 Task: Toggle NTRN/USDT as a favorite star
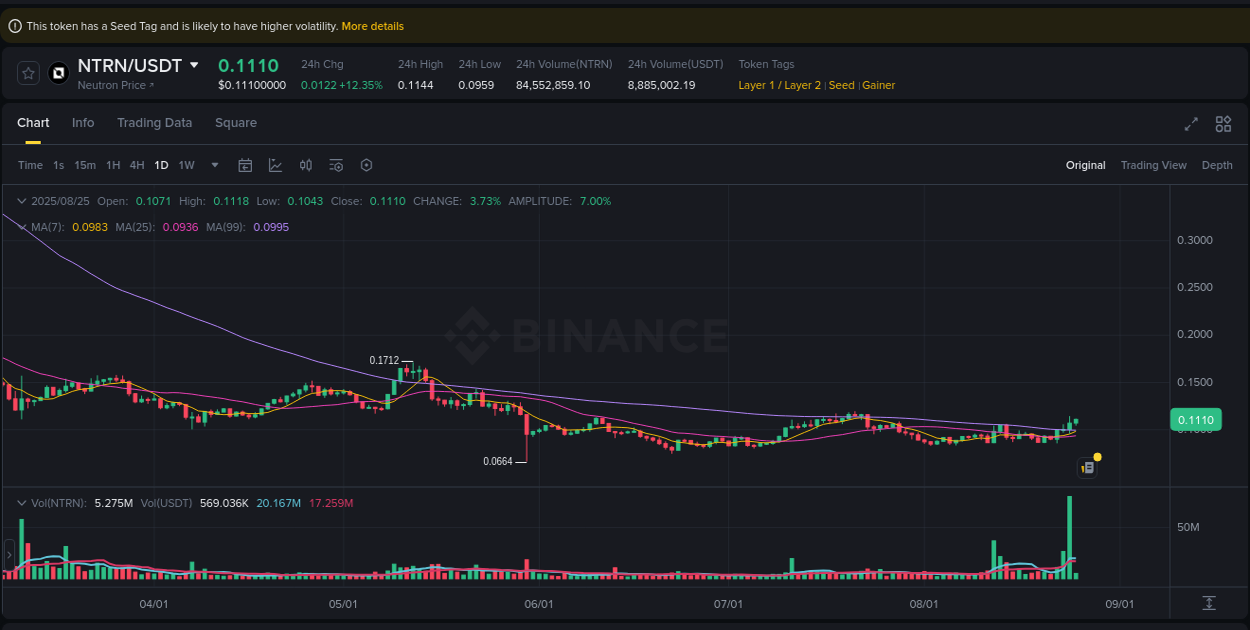pyautogui.click(x=28, y=72)
